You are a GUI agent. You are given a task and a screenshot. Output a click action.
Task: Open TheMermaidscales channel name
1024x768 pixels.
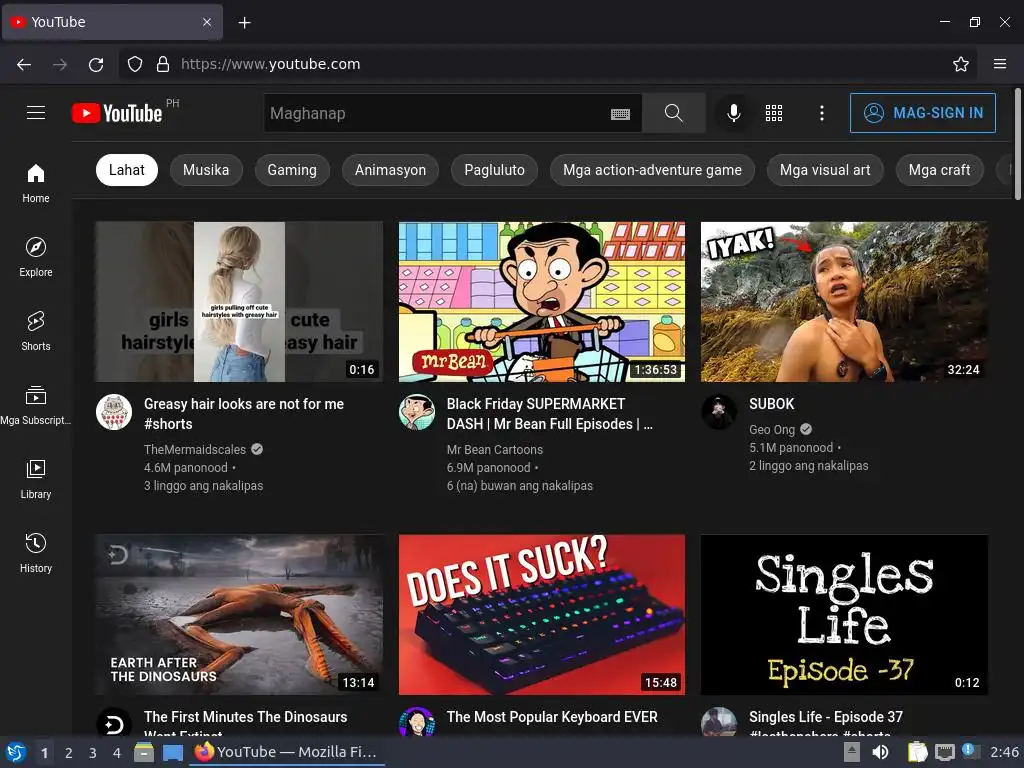(x=195, y=449)
